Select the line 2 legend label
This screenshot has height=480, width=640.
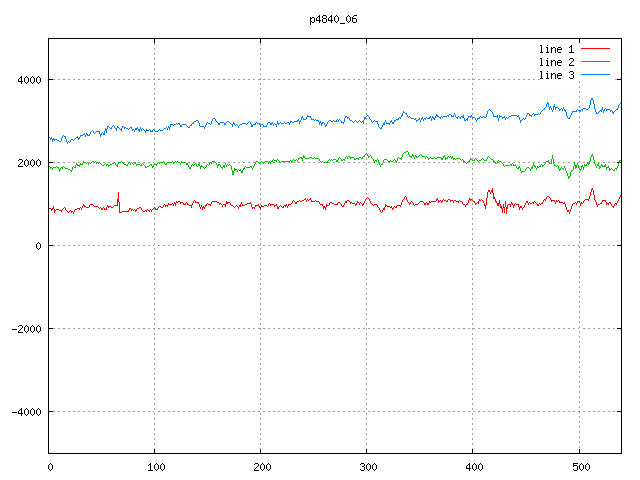coord(556,62)
